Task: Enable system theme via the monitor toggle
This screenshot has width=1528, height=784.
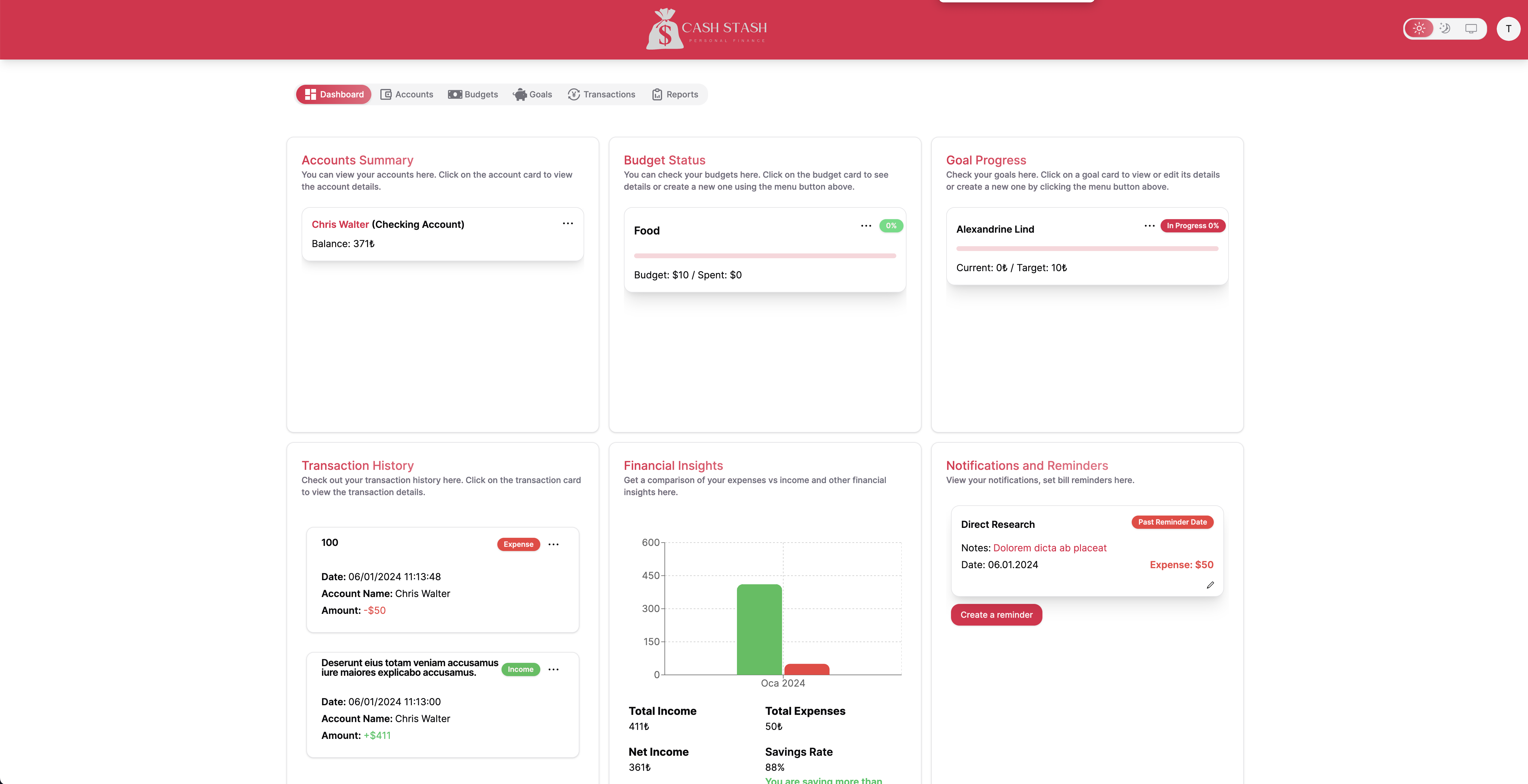Action: coord(1471,28)
